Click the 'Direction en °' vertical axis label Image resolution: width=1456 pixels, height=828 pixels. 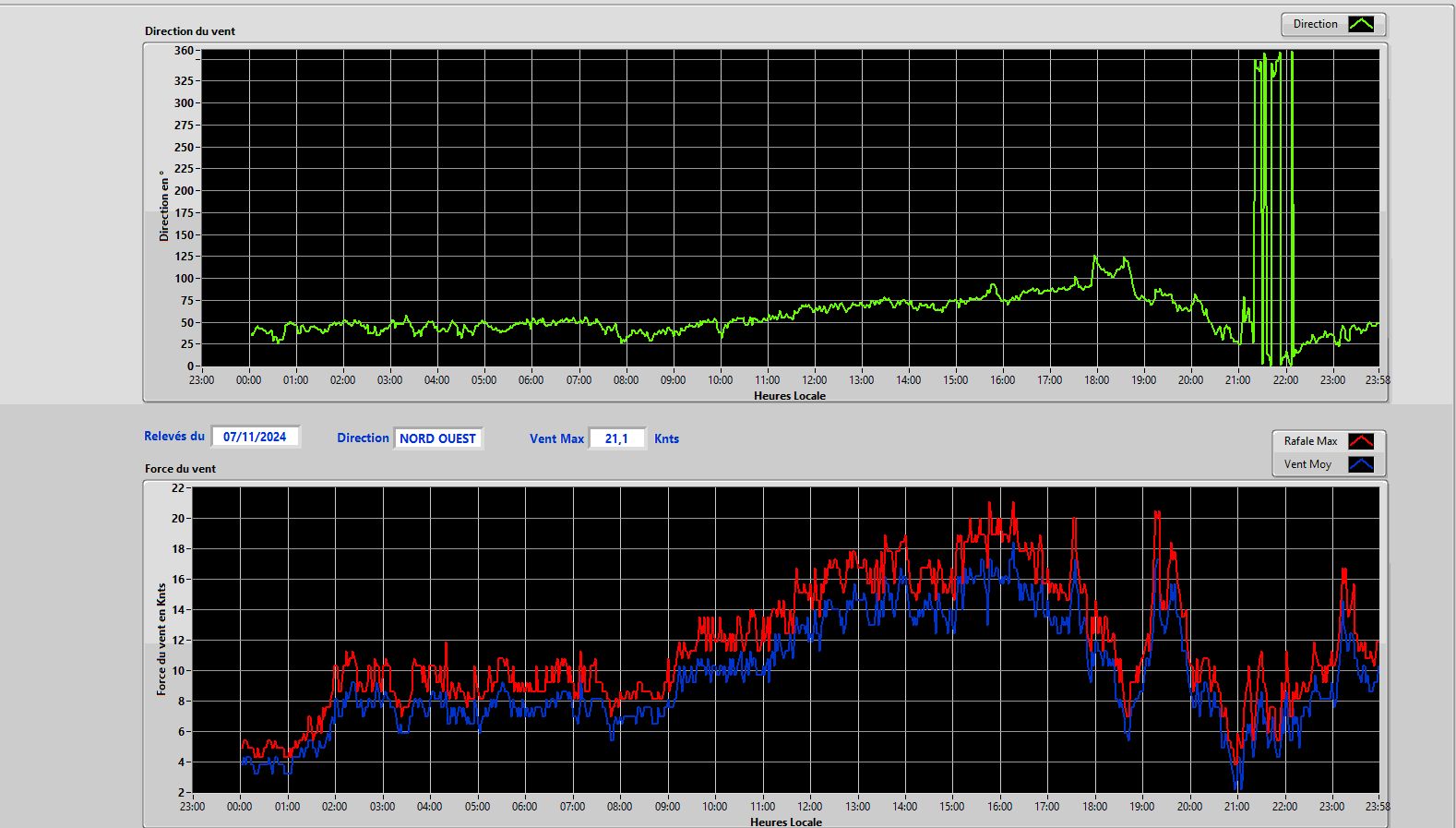click(164, 206)
